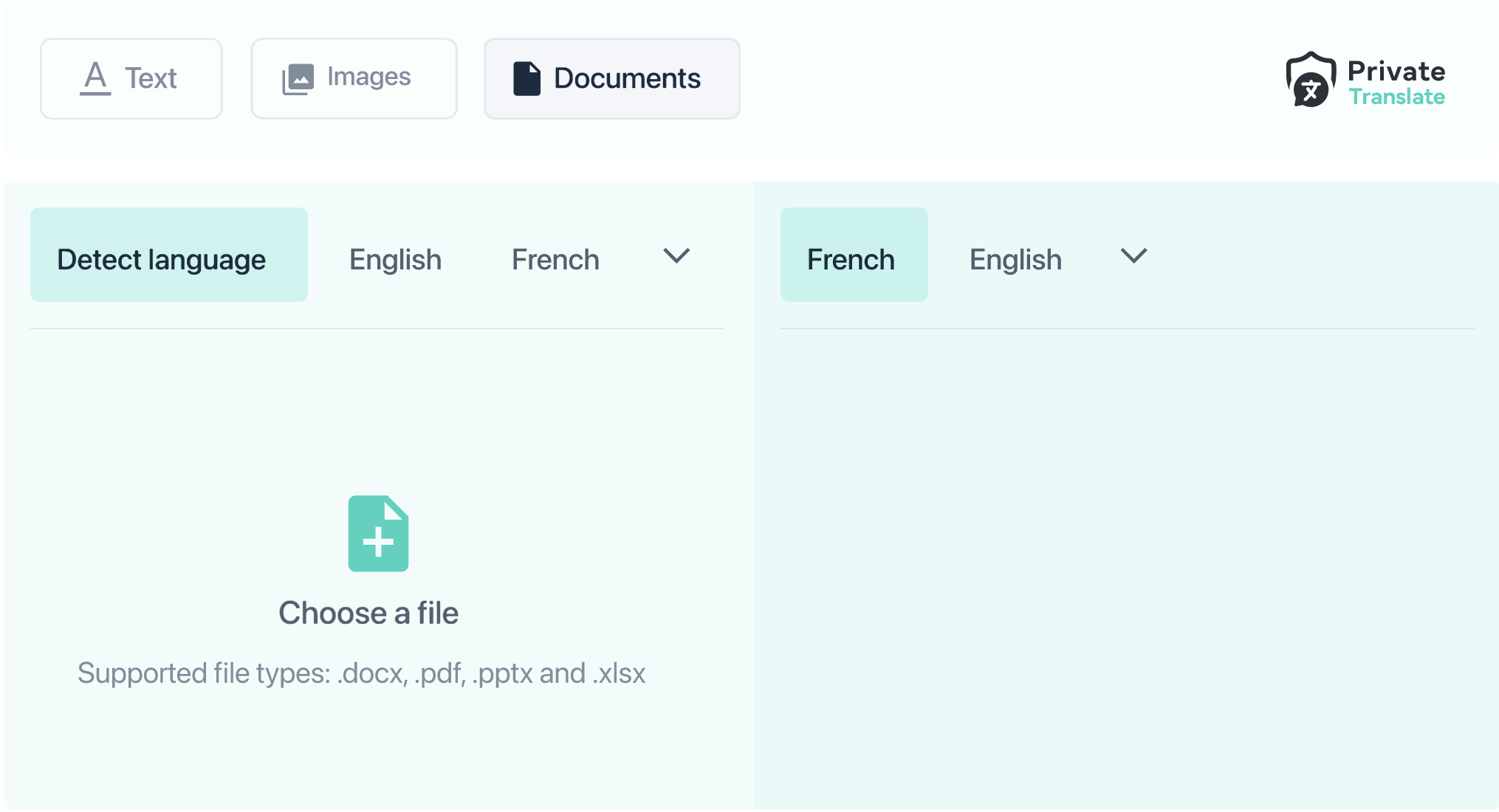Screen dimensions: 1499x812
Task: Click the file icon on Documents tab
Action: pos(526,78)
